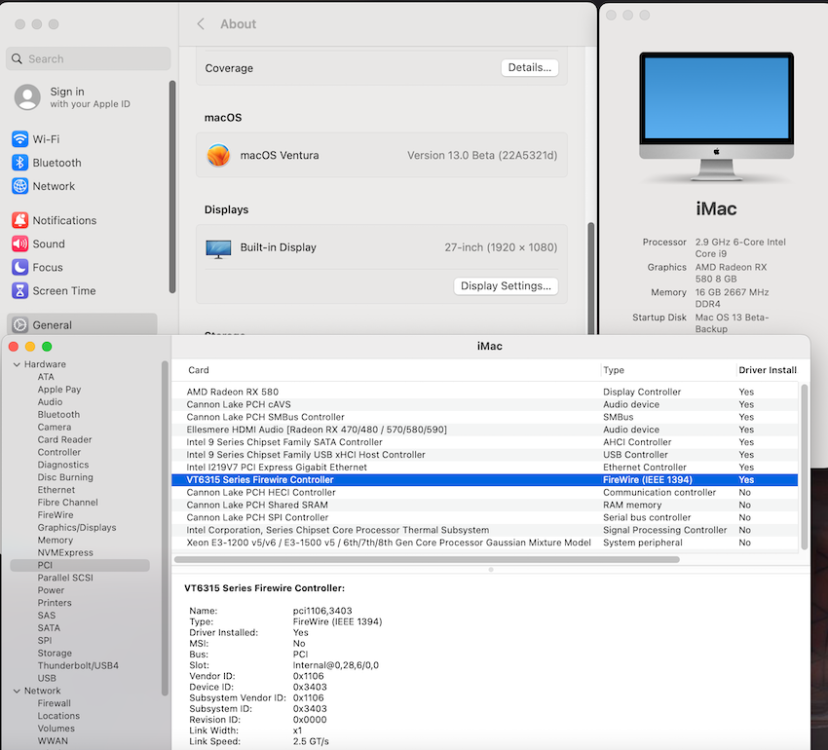
Task: Select Disc Burning in Hardware list
Action: click(65, 477)
